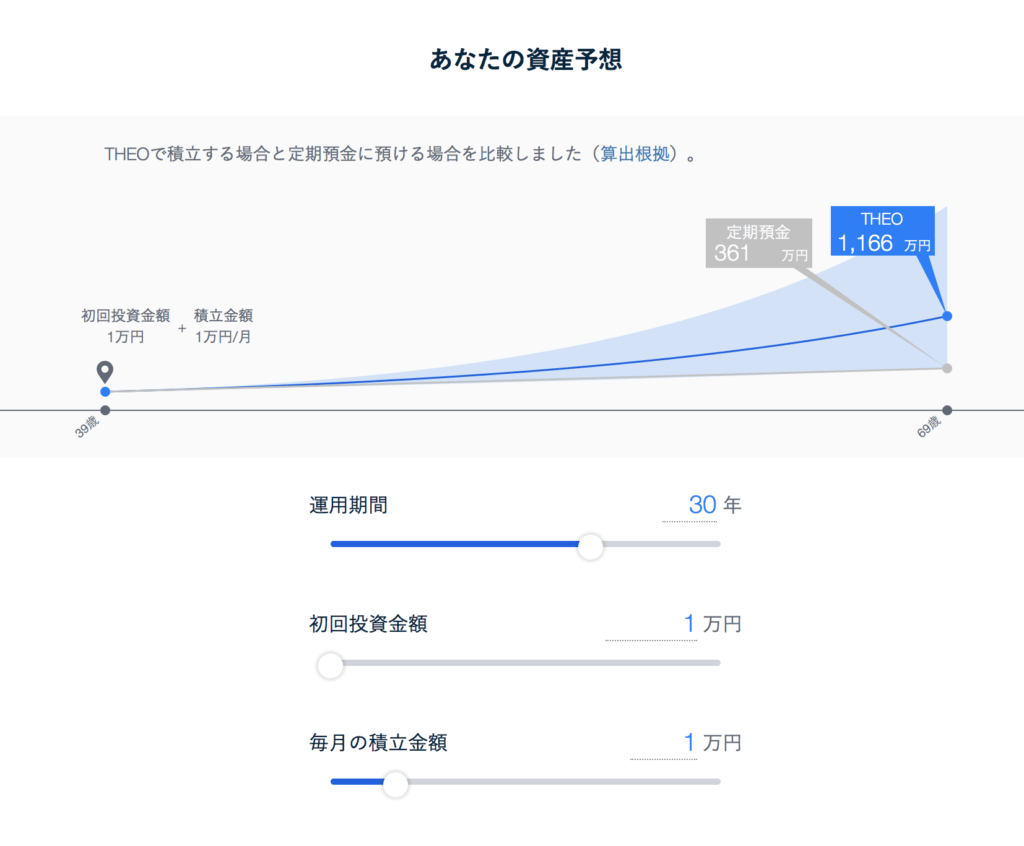Click the 39歳 axis marker dot
Screen dimensions: 1024x846
pos(105,410)
